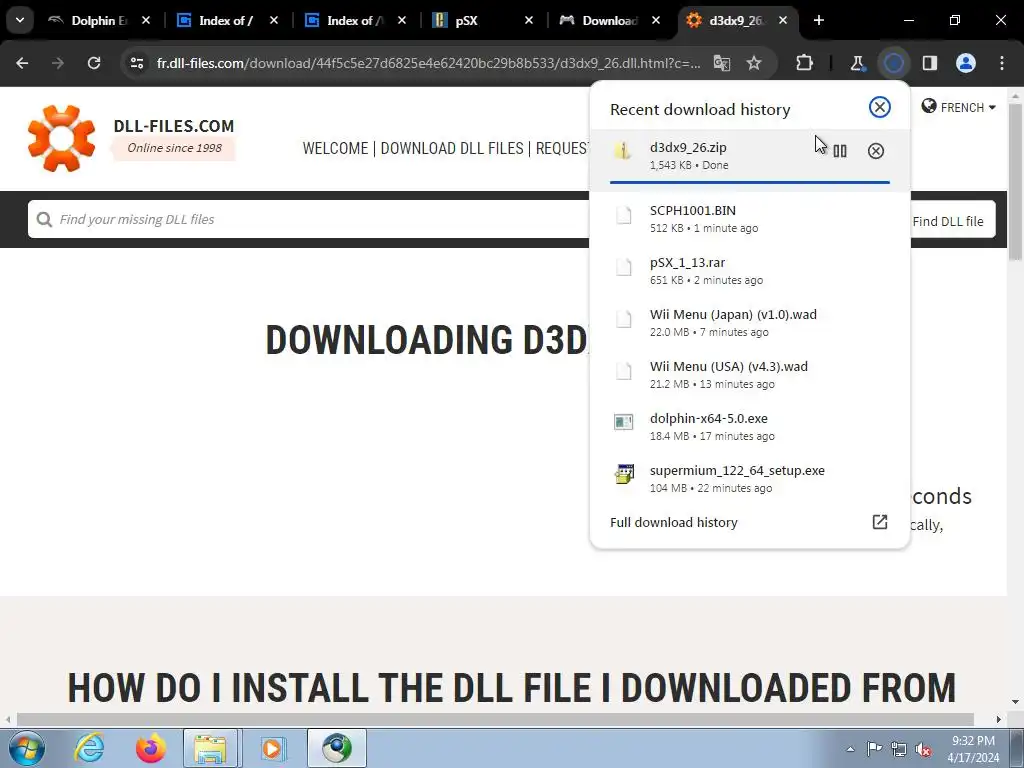The image size is (1024, 768).
Task: Cancel the d3dx9_26.zip download
Action: (x=876, y=151)
